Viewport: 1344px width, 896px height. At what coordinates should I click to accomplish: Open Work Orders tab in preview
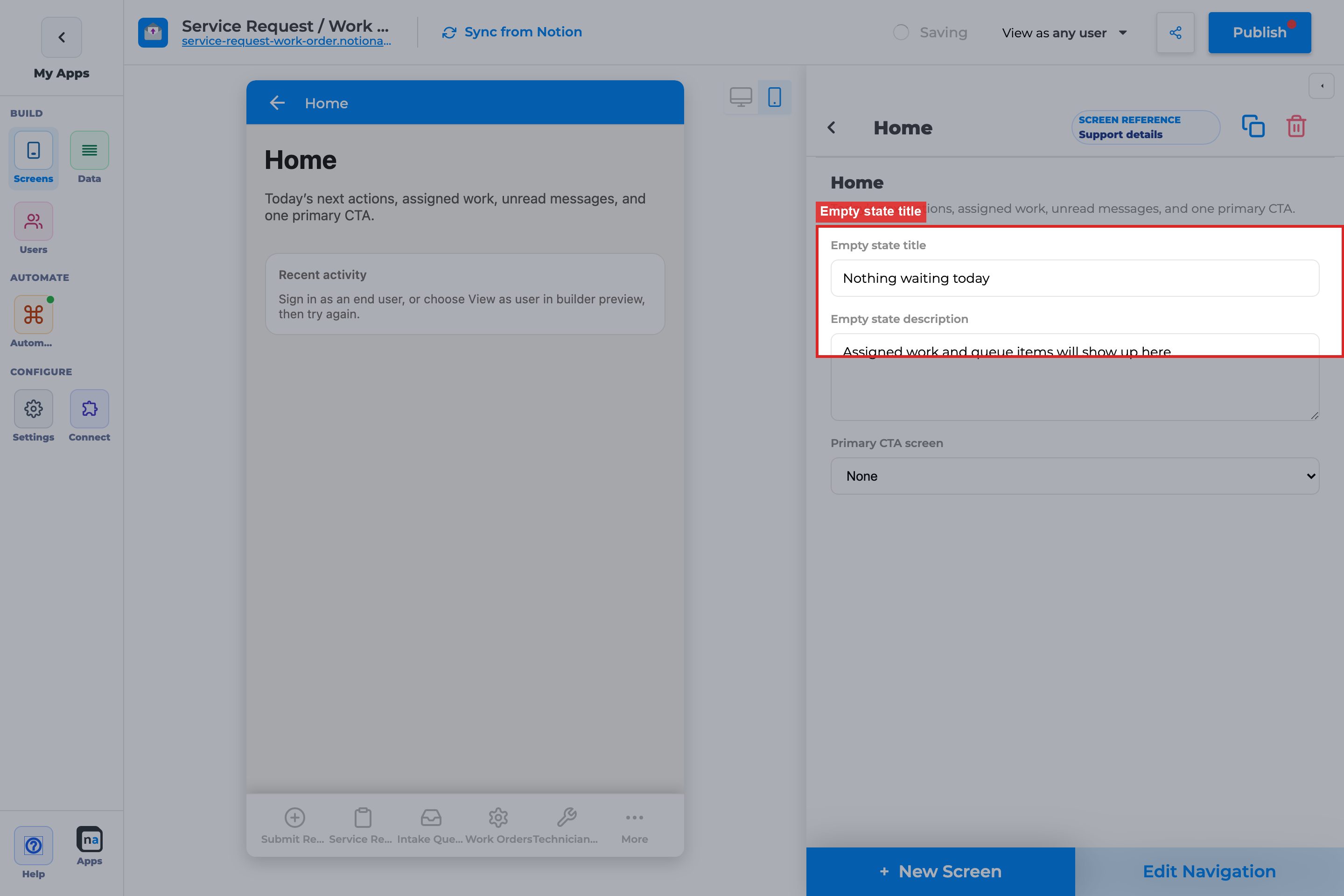(498, 825)
